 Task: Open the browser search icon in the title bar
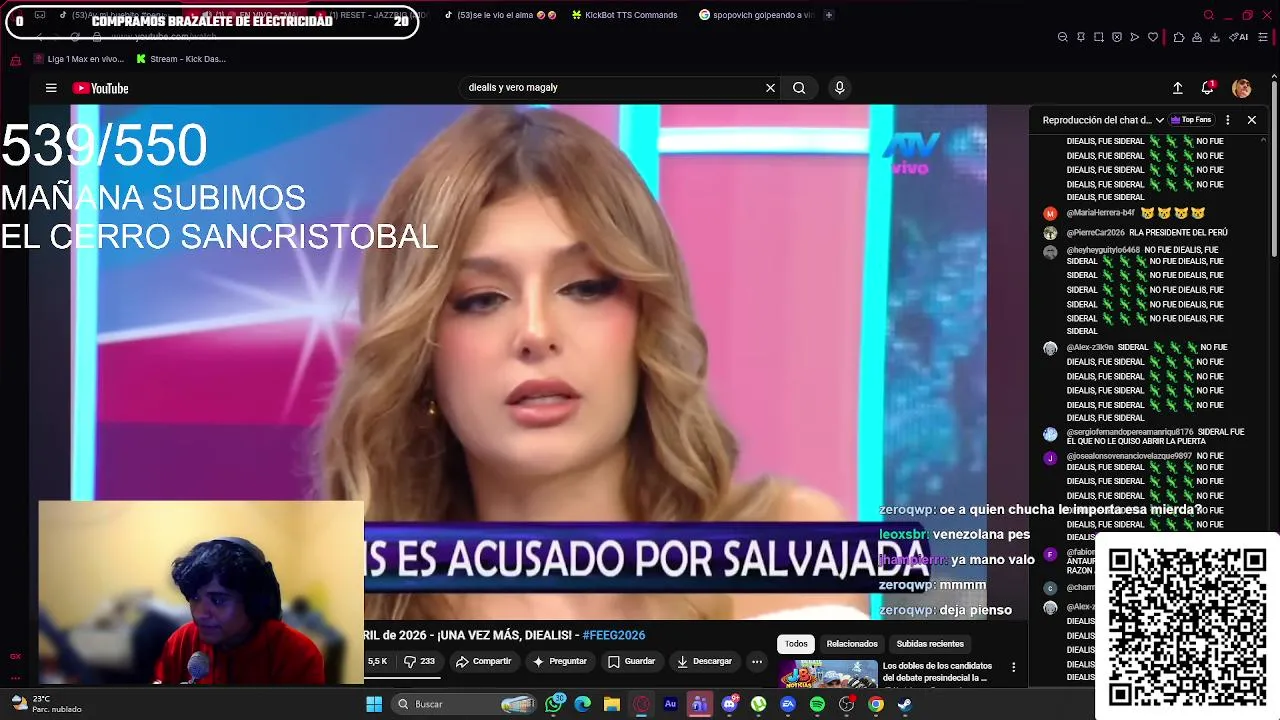pyautogui.click(x=1208, y=15)
